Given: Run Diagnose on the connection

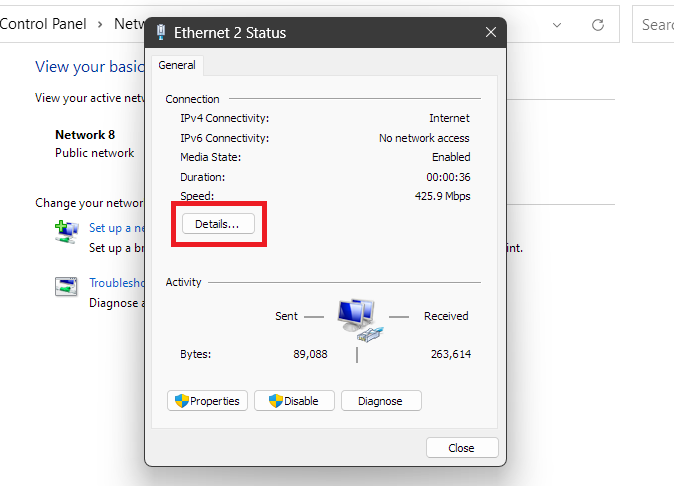Looking at the screenshot, I should (x=381, y=401).
